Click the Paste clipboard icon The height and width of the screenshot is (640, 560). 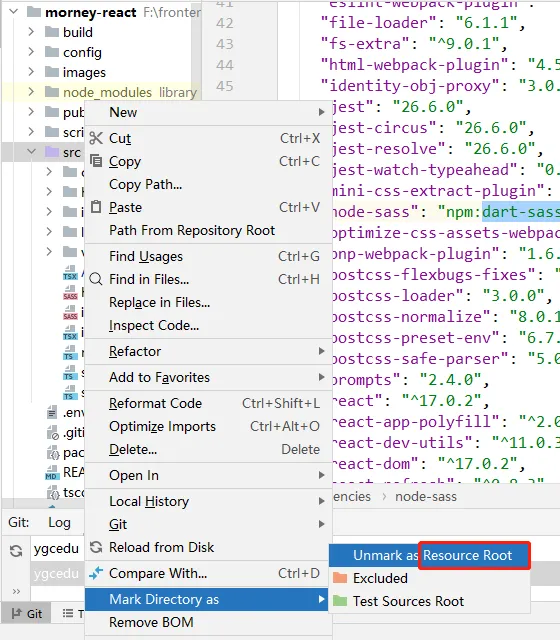tap(96, 207)
